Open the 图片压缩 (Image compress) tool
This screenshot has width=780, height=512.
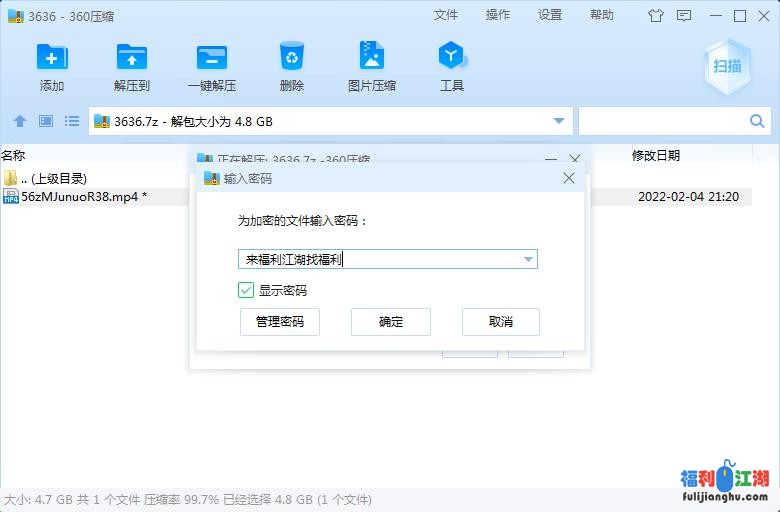[x=372, y=57]
